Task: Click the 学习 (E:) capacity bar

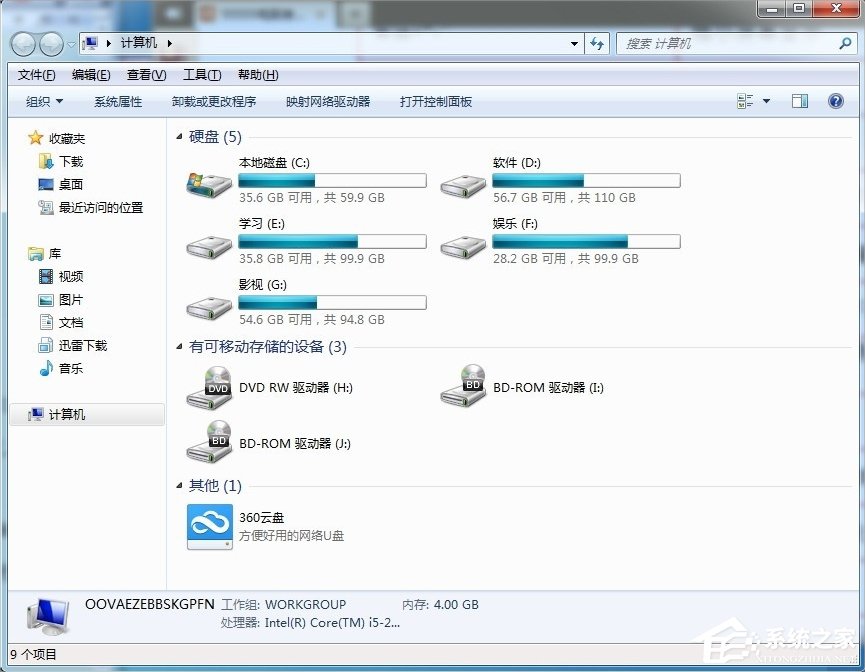Action: tap(330, 241)
